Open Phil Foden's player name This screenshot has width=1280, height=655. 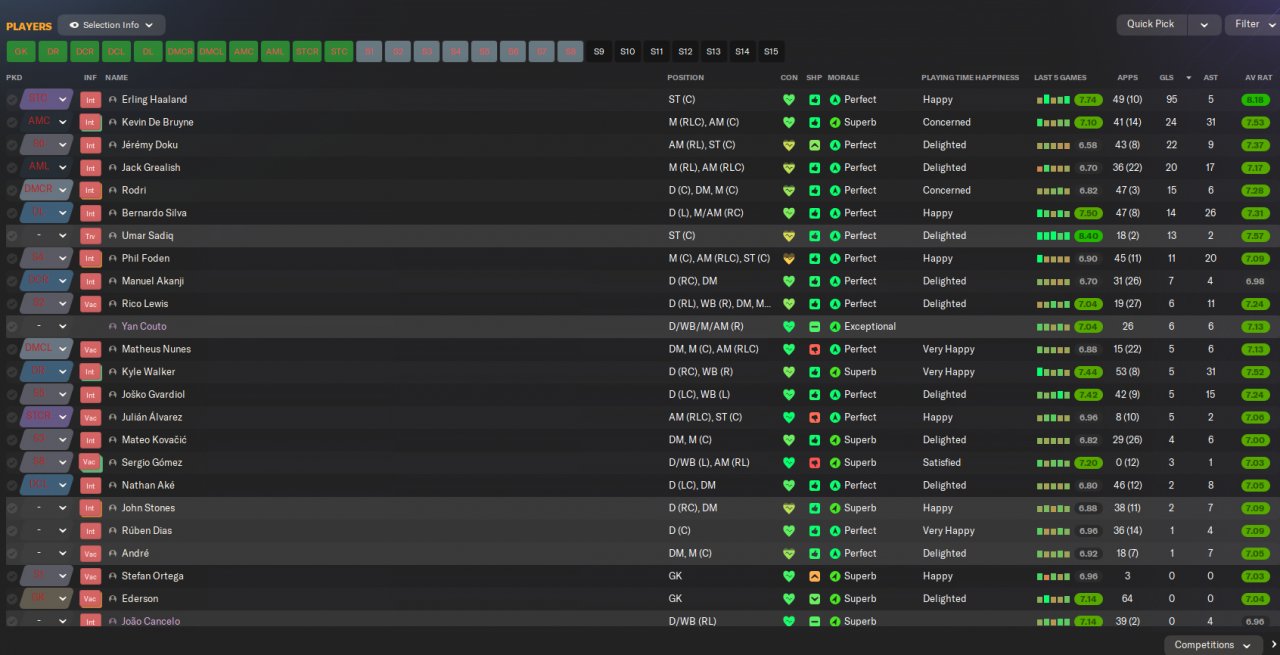click(x=146, y=259)
